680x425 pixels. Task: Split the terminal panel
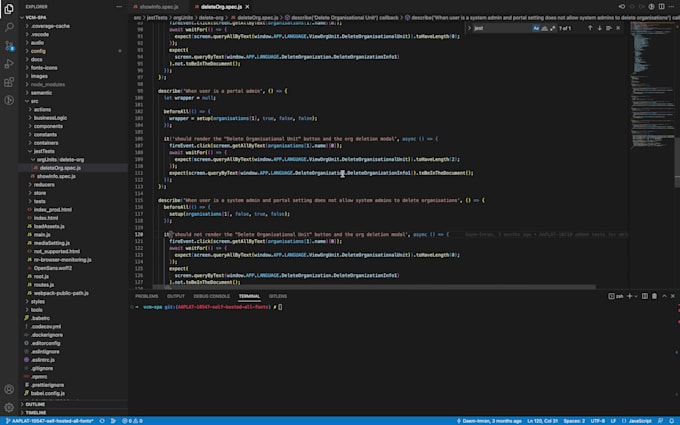(645, 296)
